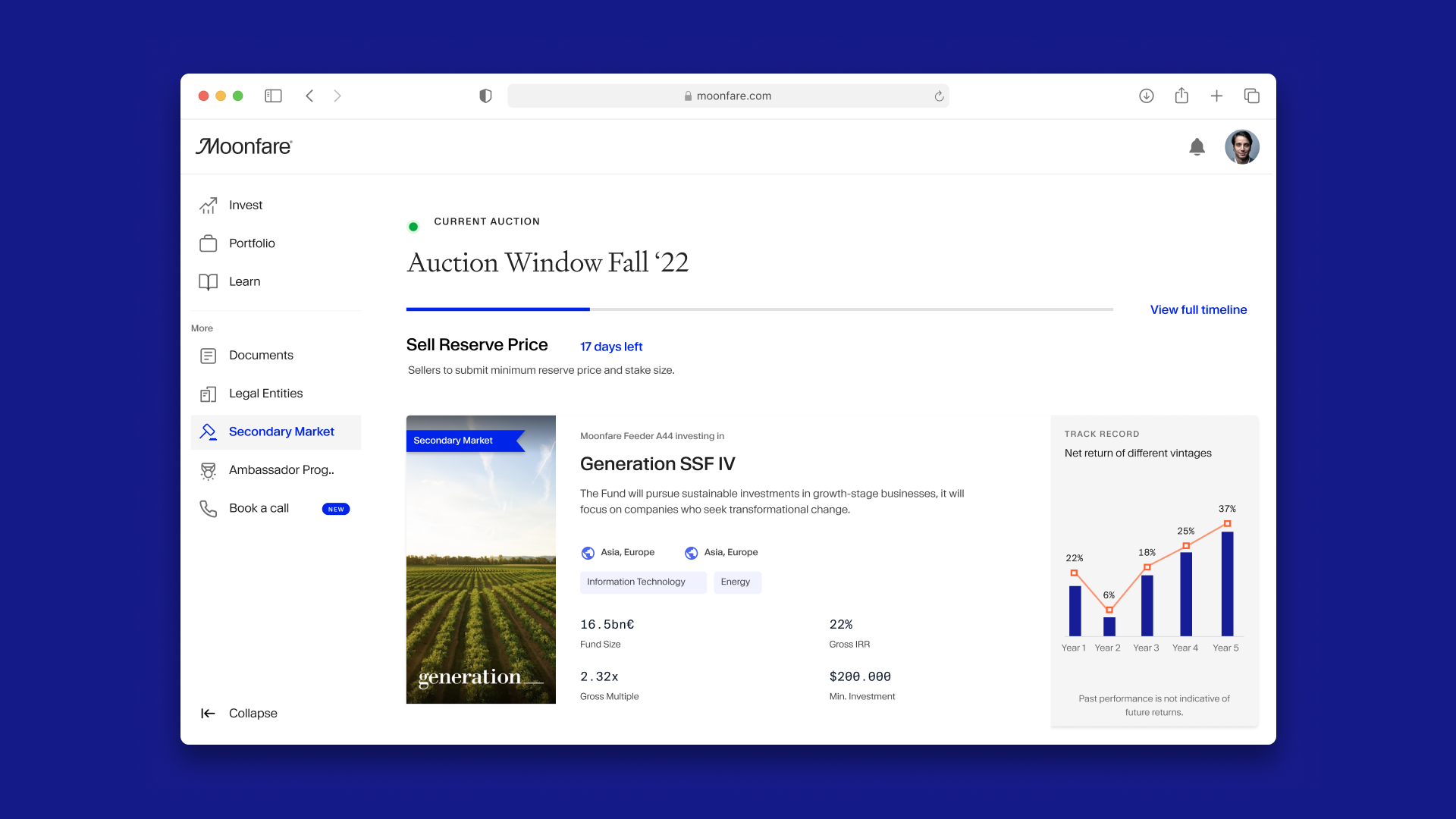
Task: Open the Learn section
Action: pos(244,281)
